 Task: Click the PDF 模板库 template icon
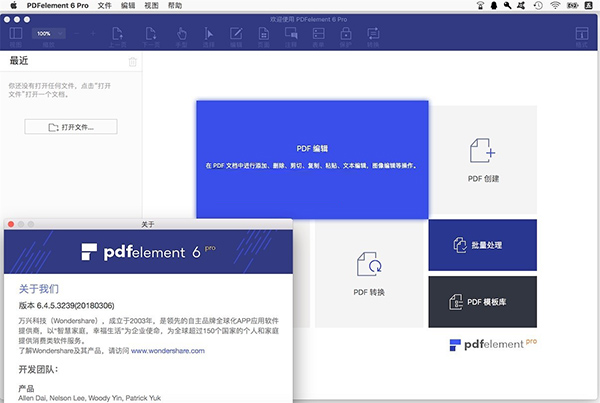(x=456, y=302)
